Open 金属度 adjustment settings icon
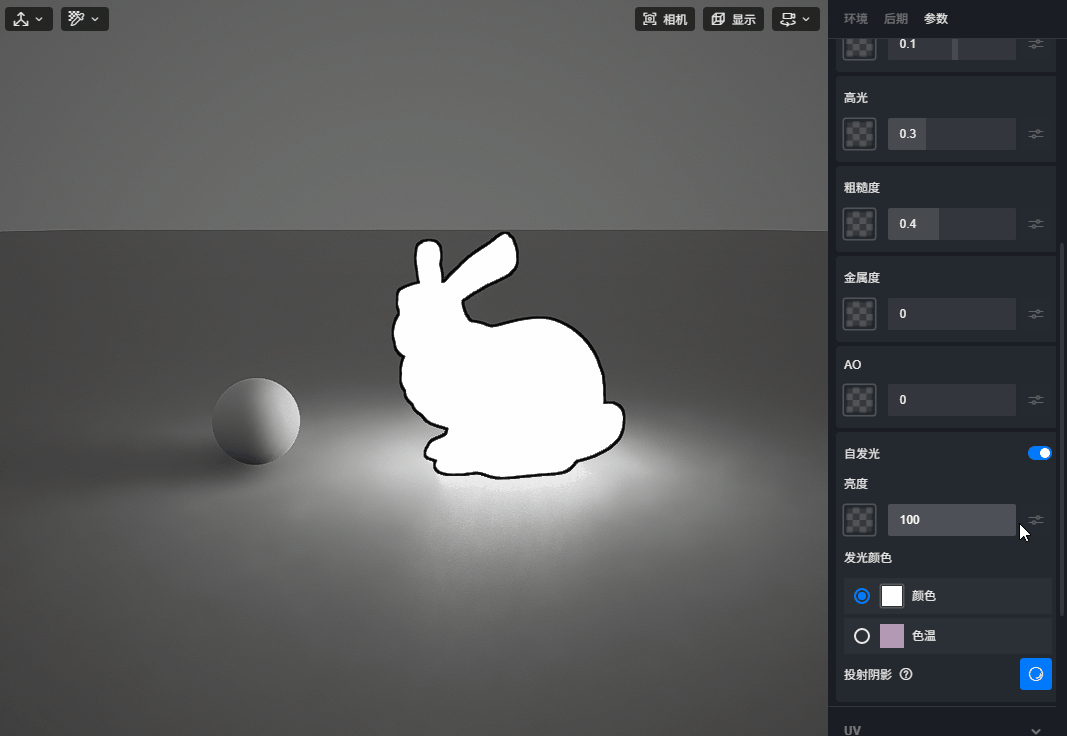1067x736 pixels. tap(1036, 314)
